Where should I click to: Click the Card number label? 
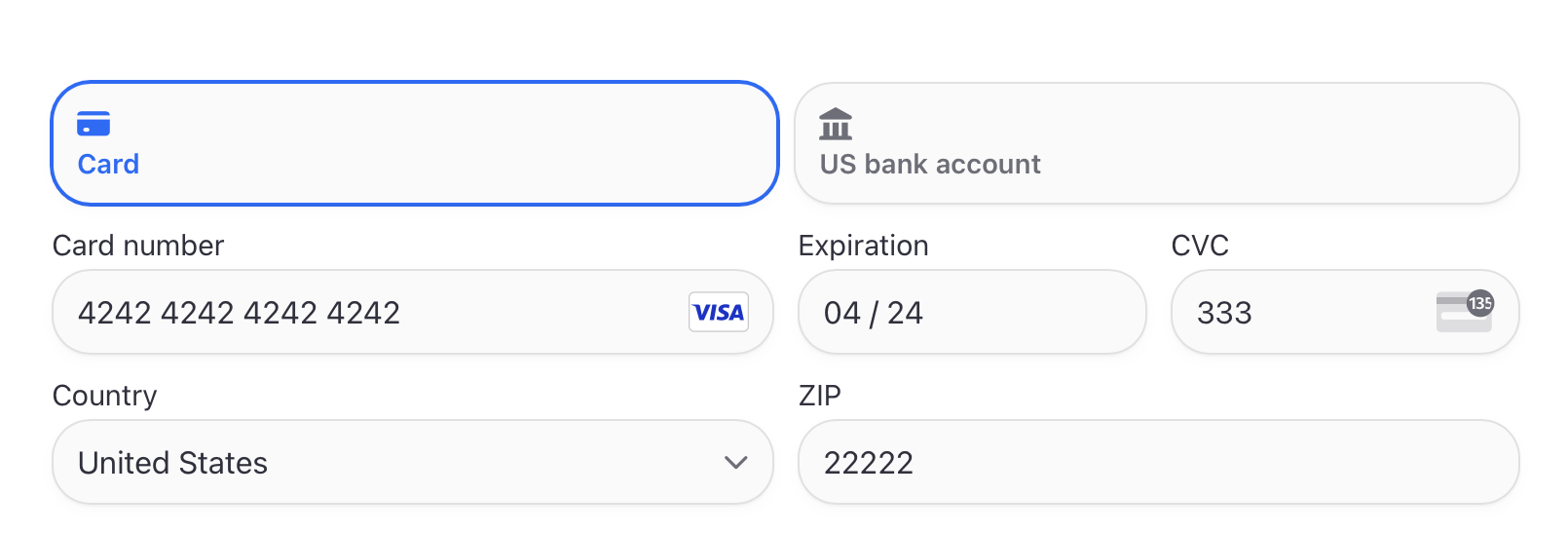[x=138, y=246]
